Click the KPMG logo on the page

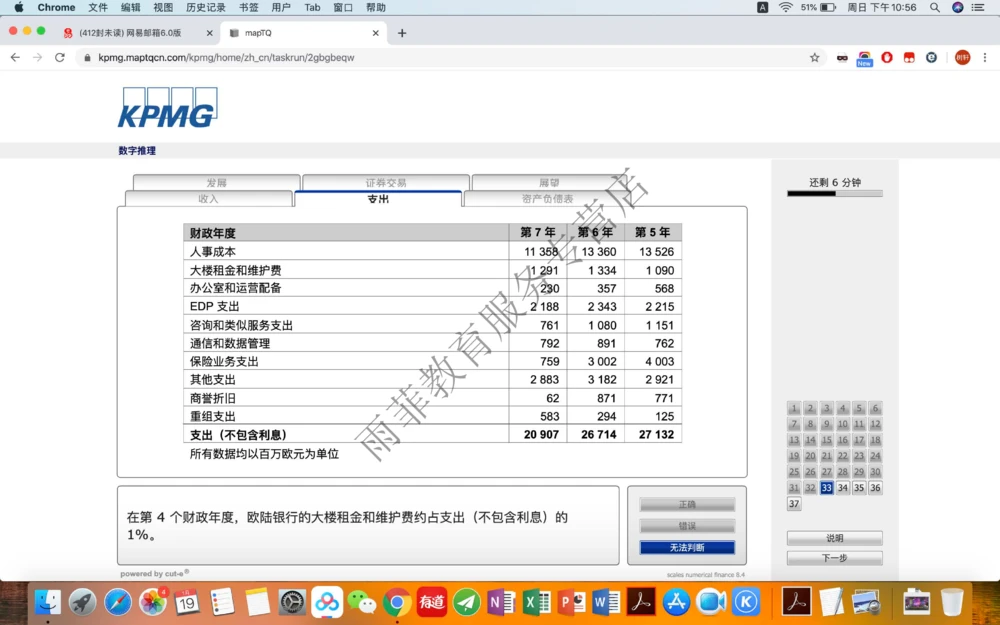pos(167,107)
